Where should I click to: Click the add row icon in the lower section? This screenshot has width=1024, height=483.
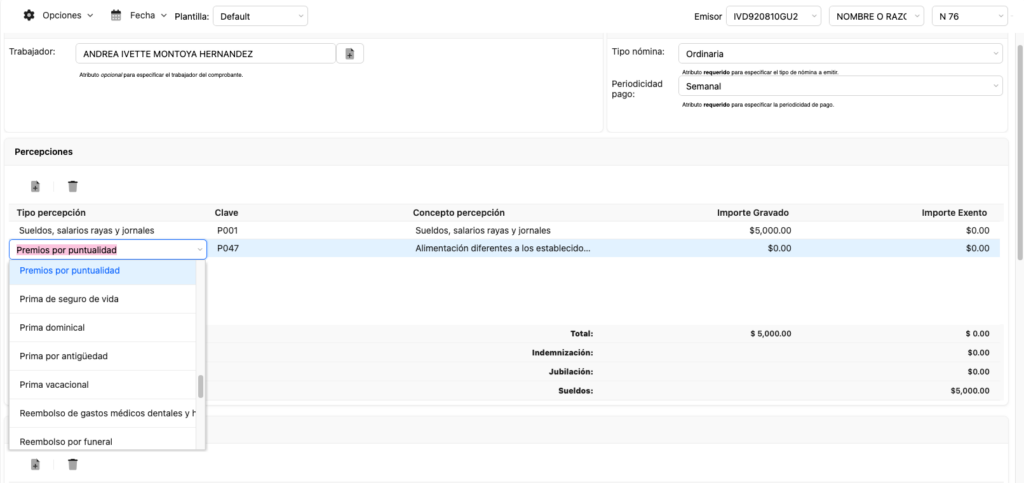(x=35, y=464)
